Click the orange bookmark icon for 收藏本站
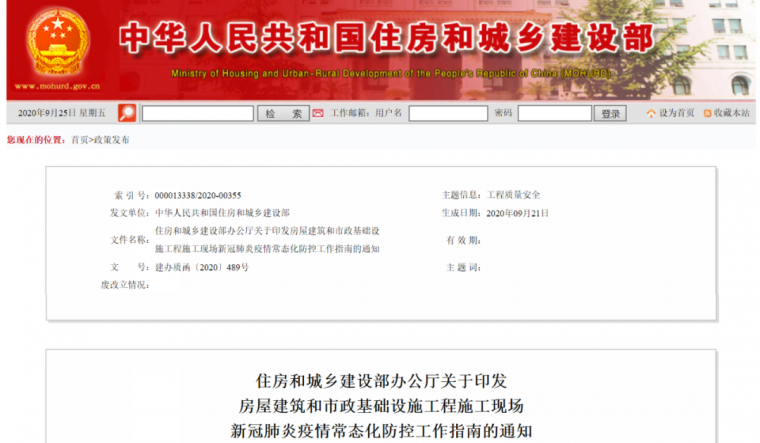760x443 pixels. pyautogui.click(x=707, y=114)
